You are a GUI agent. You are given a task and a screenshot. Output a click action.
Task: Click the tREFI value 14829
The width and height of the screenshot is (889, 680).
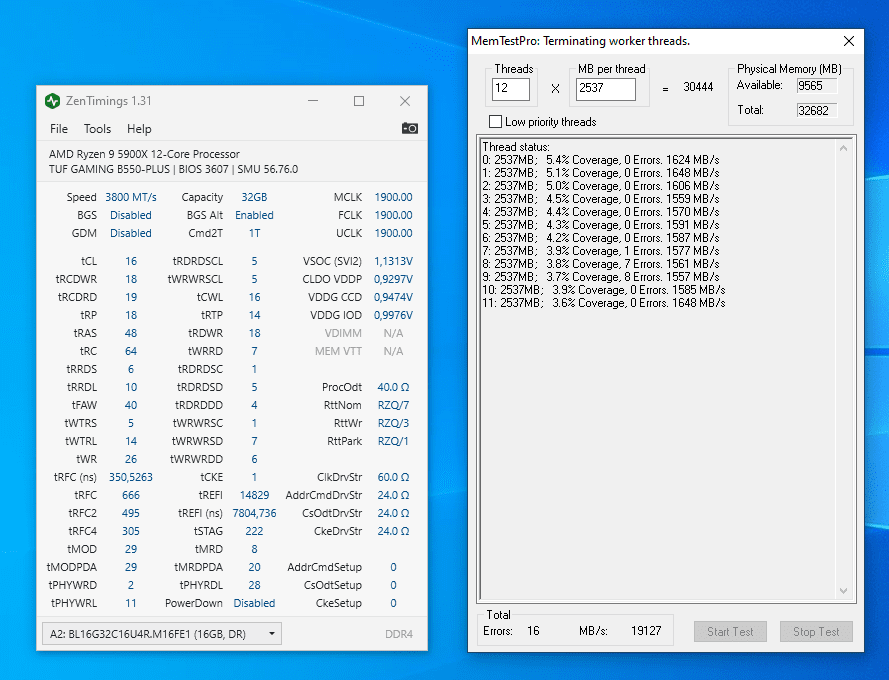pyautogui.click(x=254, y=496)
